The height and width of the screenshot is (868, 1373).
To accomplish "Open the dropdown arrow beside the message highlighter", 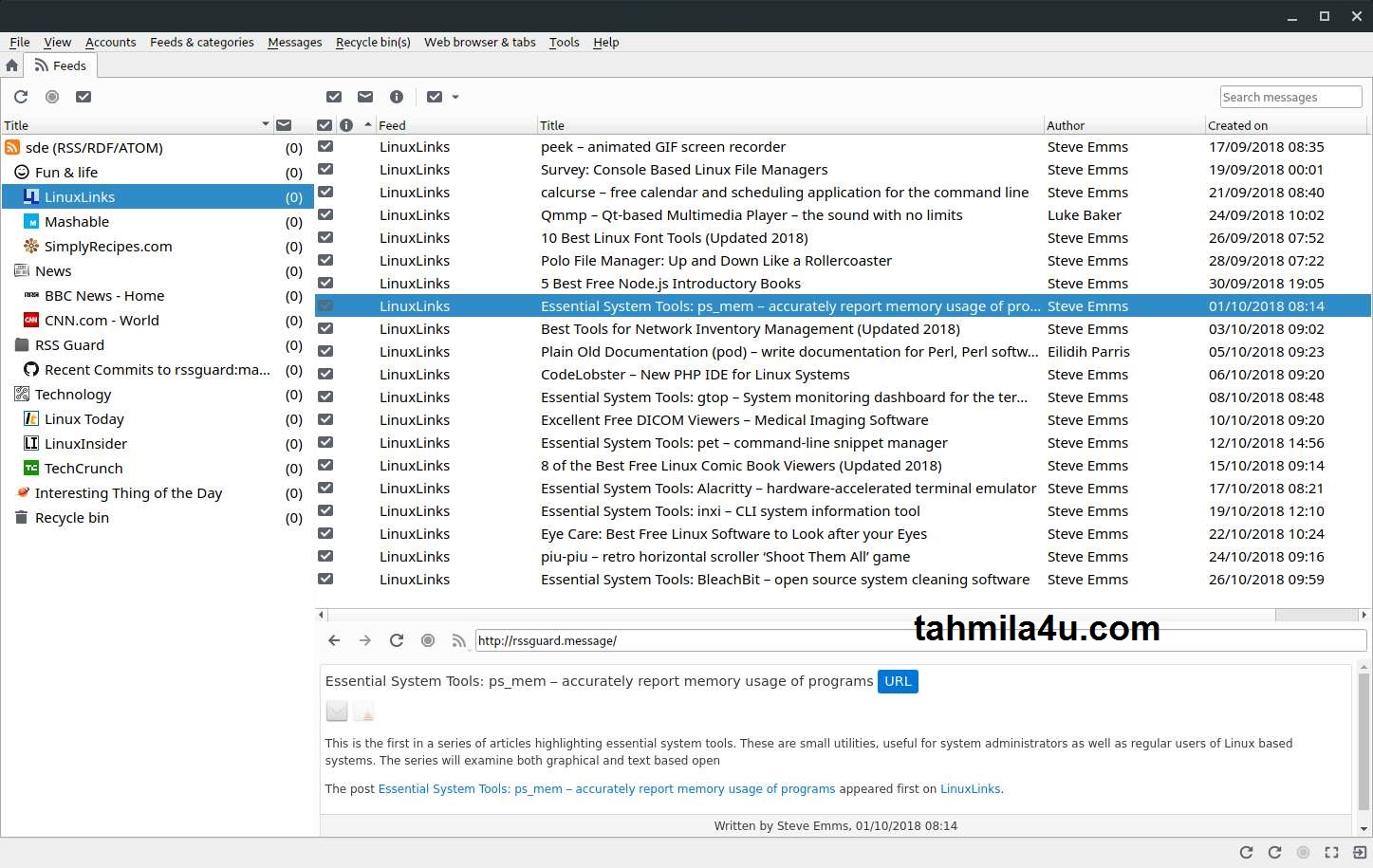I will pos(455,97).
